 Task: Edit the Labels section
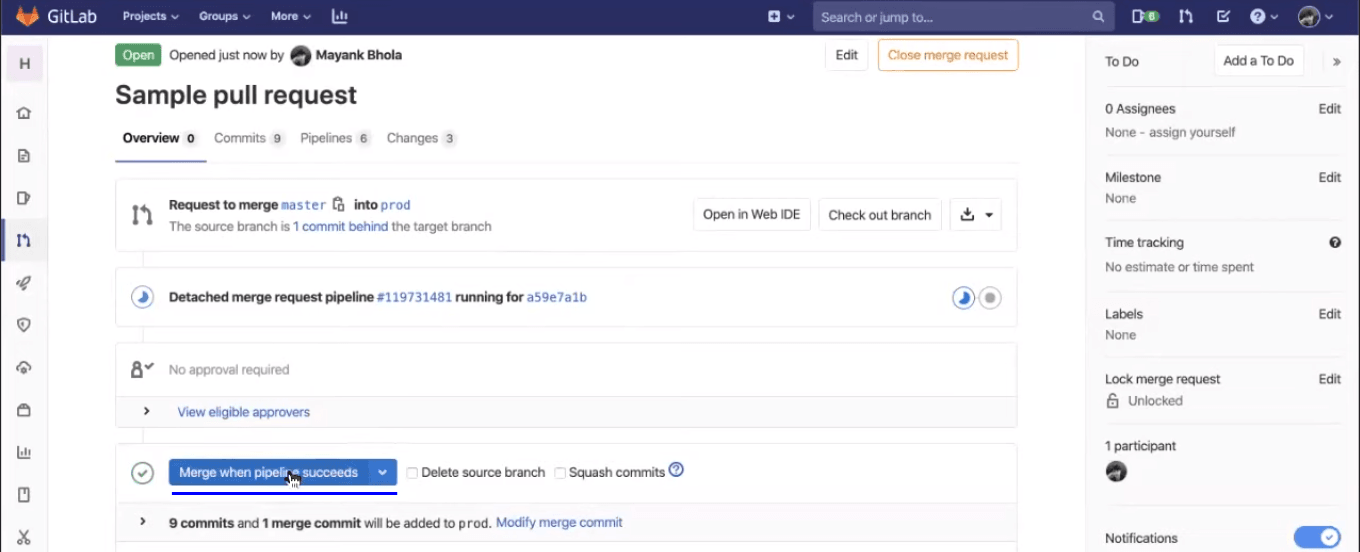[1329, 314]
